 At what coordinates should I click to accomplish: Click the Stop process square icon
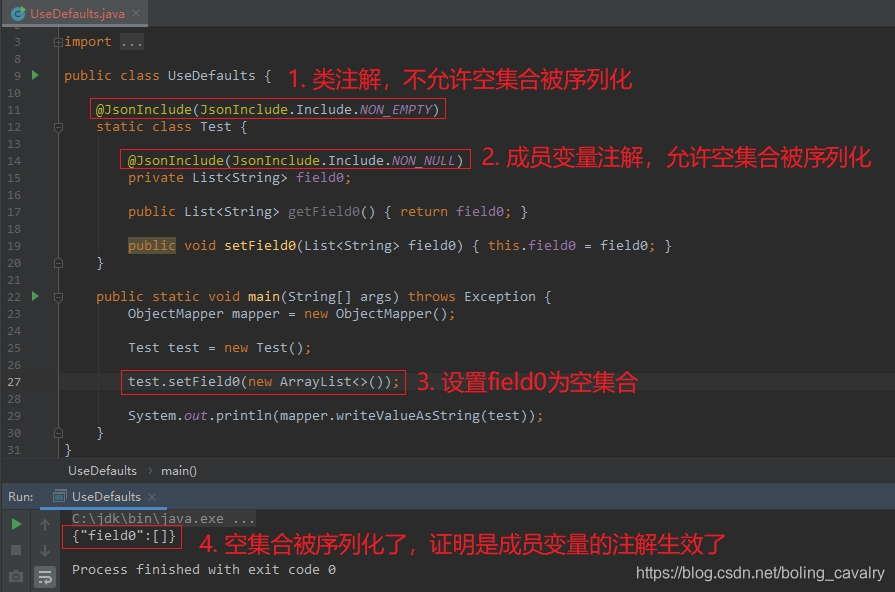click(x=14, y=551)
